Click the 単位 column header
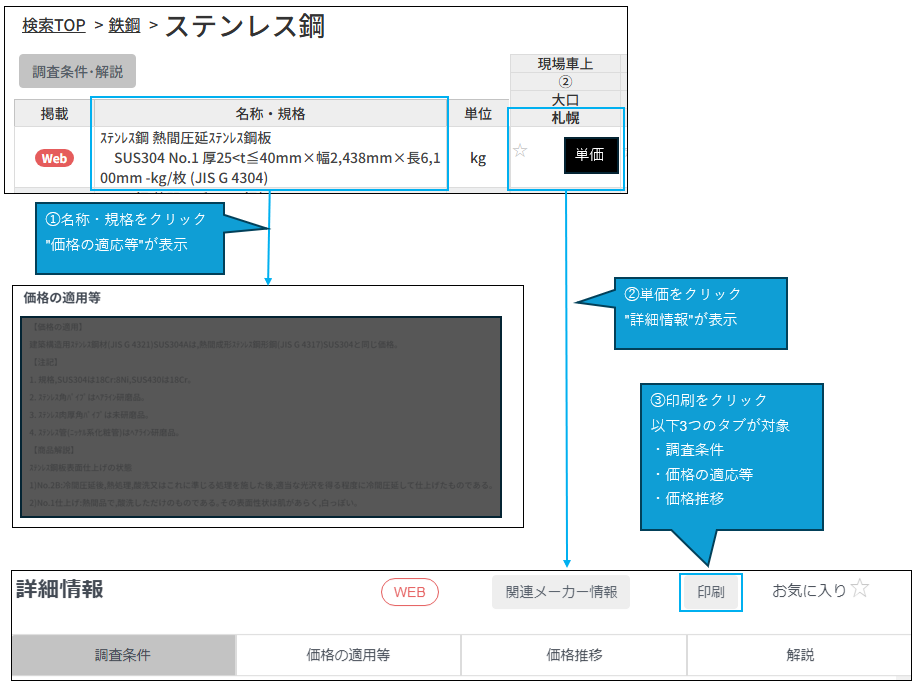This screenshot has height=686, width=916. (x=478, y=113)
